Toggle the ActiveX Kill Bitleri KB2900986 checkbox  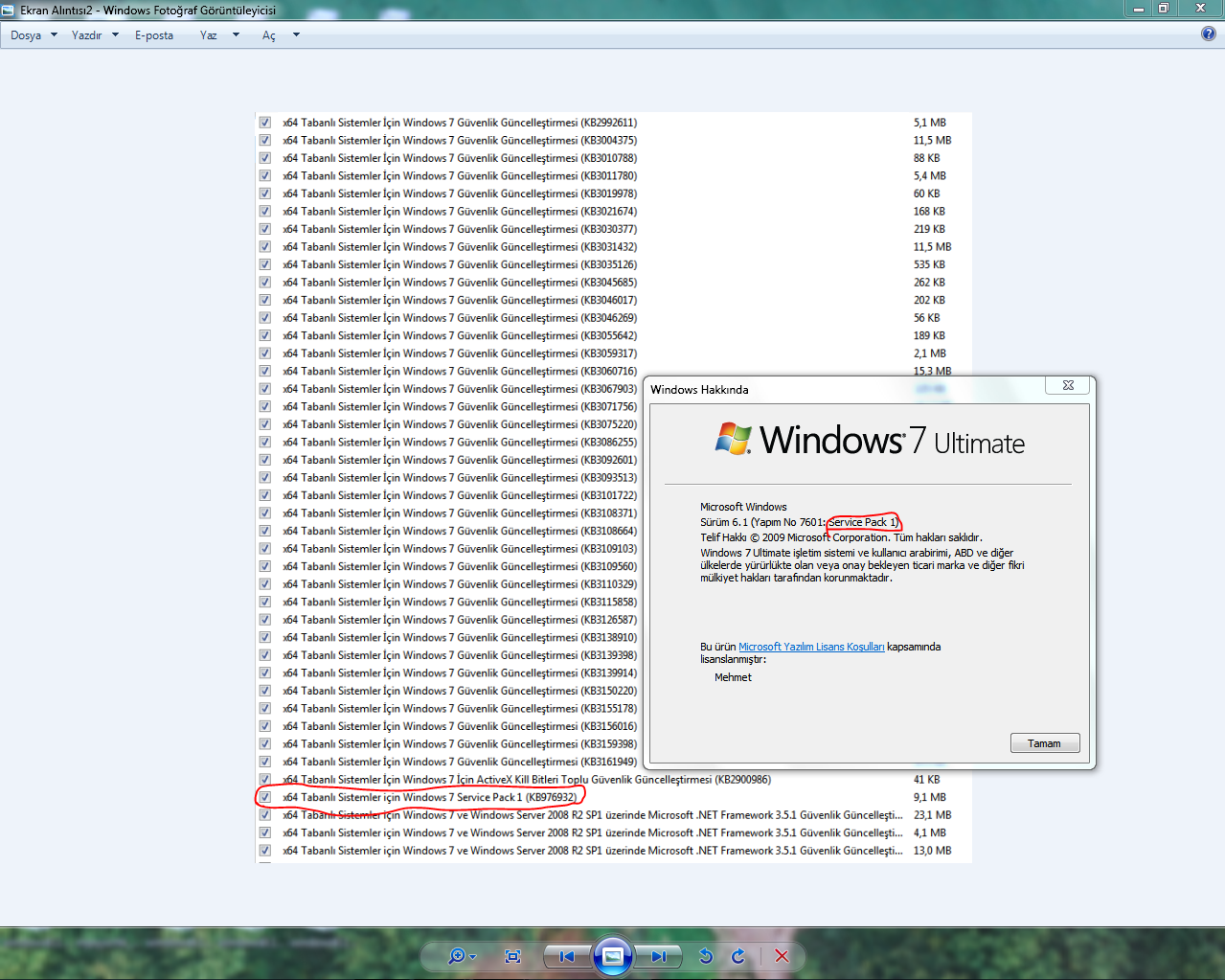[x=264, y=780]
